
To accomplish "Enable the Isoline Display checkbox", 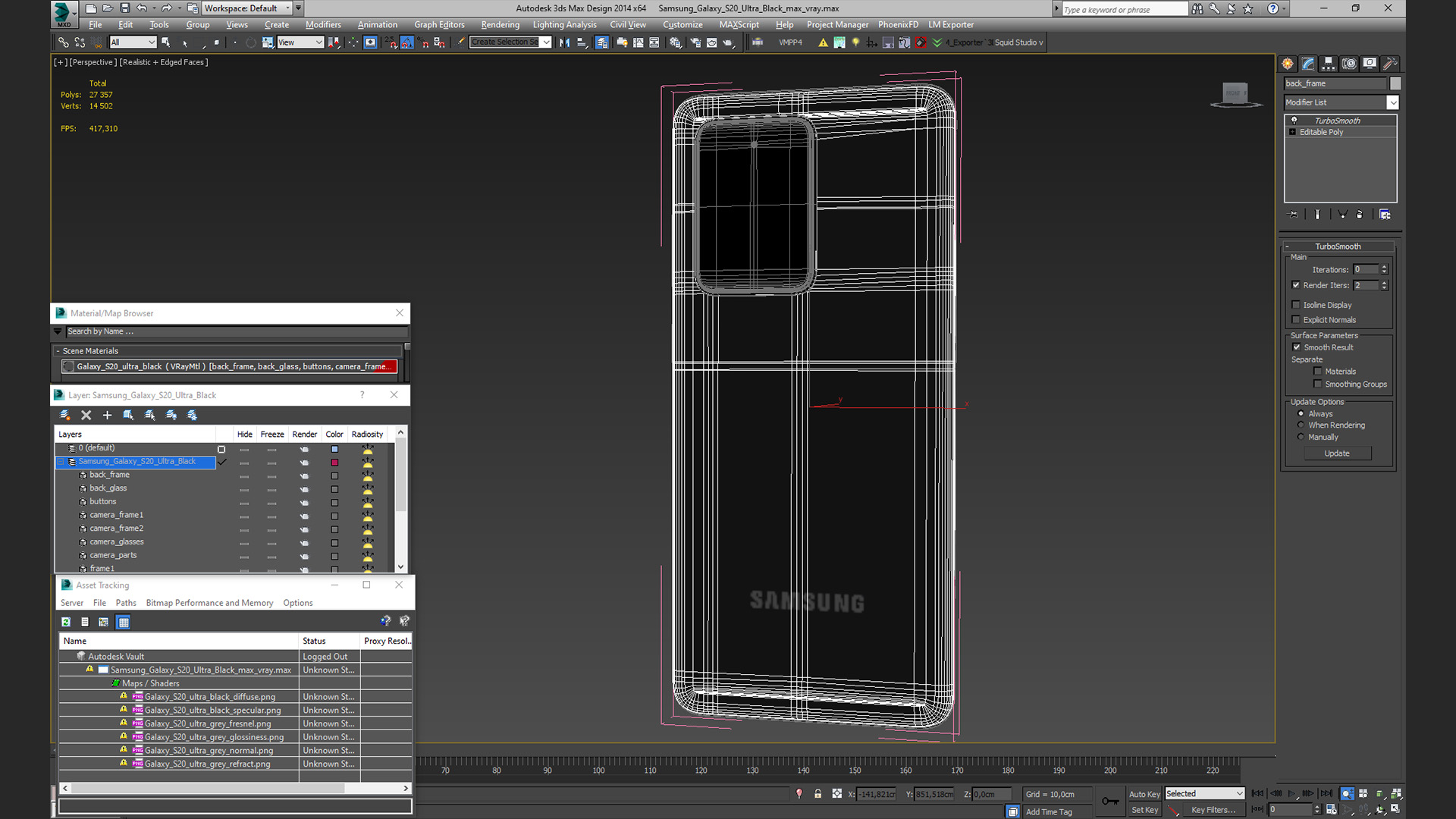I will [x=1296, y=305].
